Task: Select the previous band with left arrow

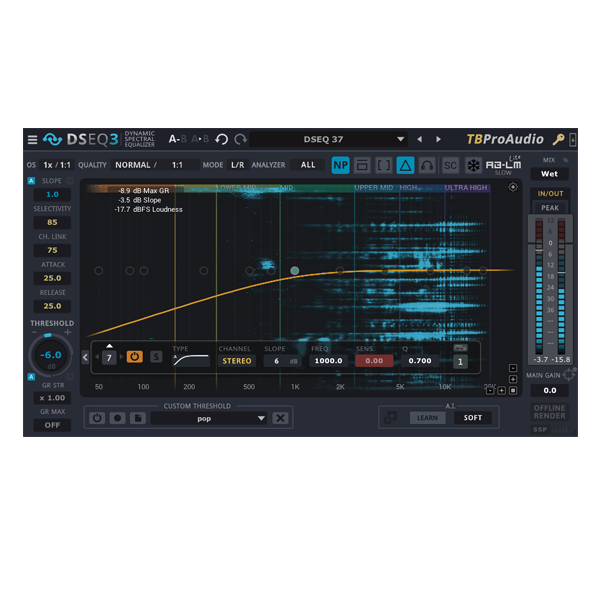Action: tap(97, 357)
